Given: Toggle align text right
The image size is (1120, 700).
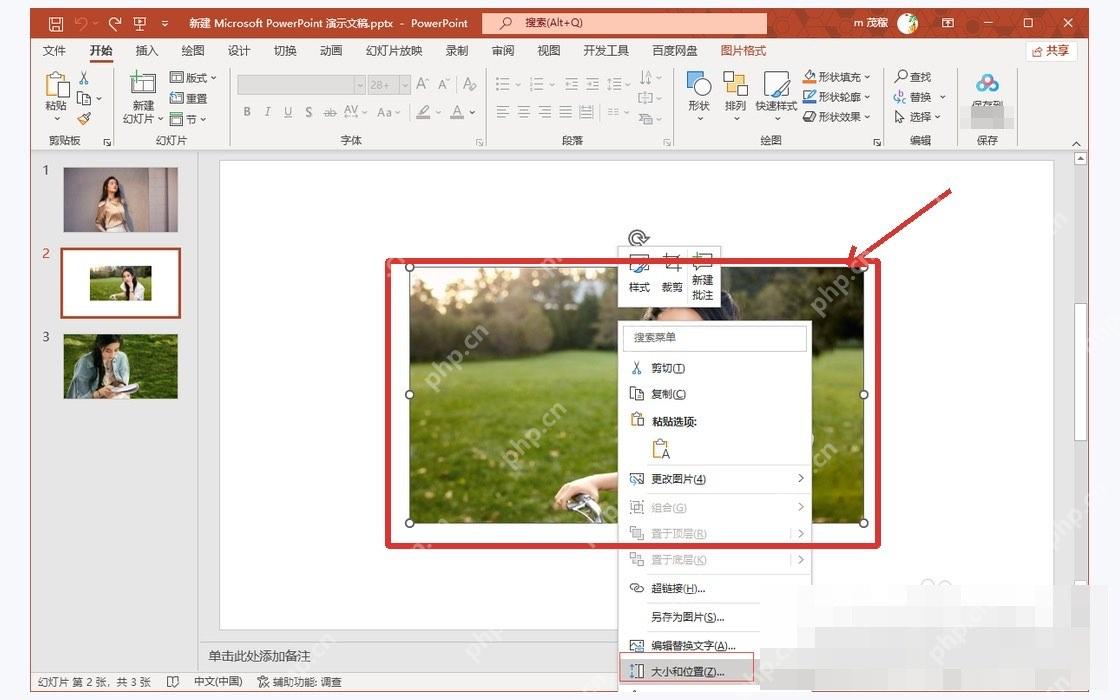Looking at the screenshot, I should coord(544,111).
